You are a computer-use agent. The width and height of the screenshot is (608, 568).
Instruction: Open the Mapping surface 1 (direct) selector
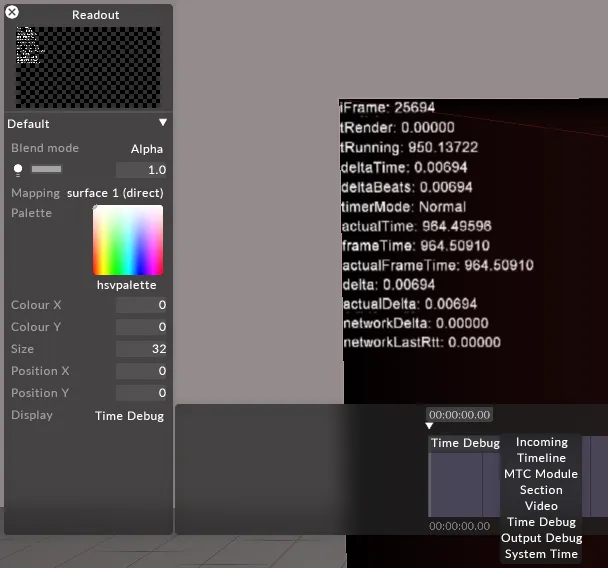(115, 193)
